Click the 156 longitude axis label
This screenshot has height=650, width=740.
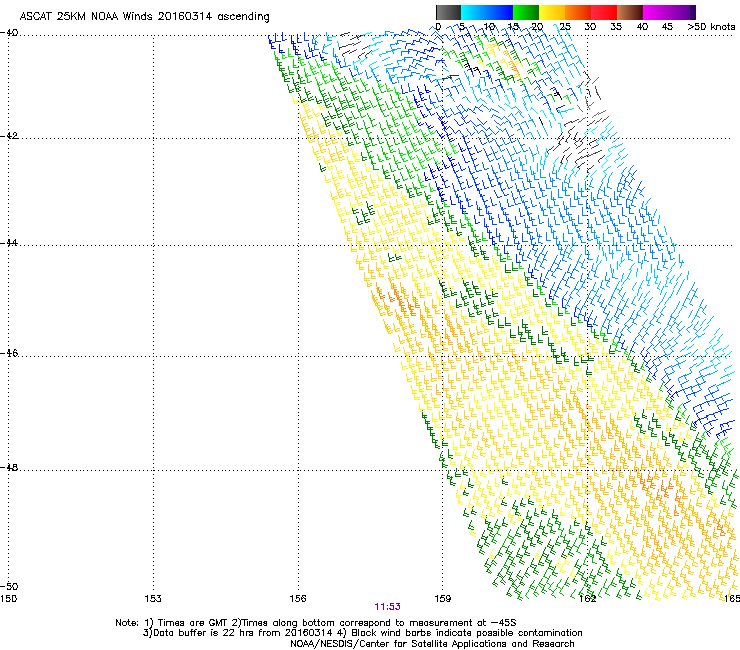(298, 599)
